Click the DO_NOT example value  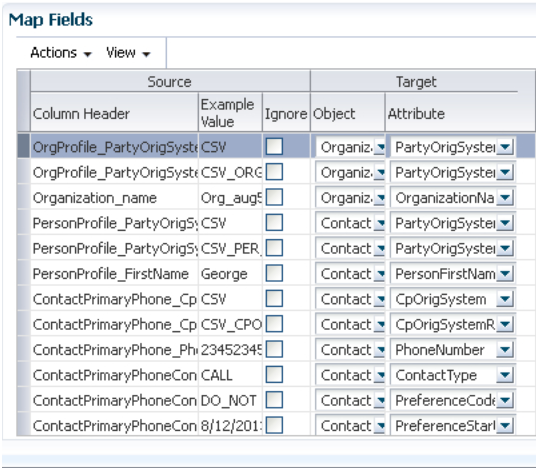[230, 401]
